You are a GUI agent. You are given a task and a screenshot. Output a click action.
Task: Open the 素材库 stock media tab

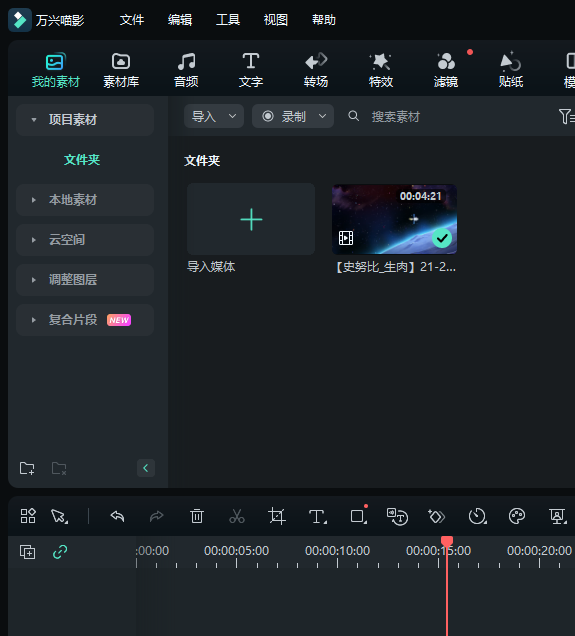(121, 70)
